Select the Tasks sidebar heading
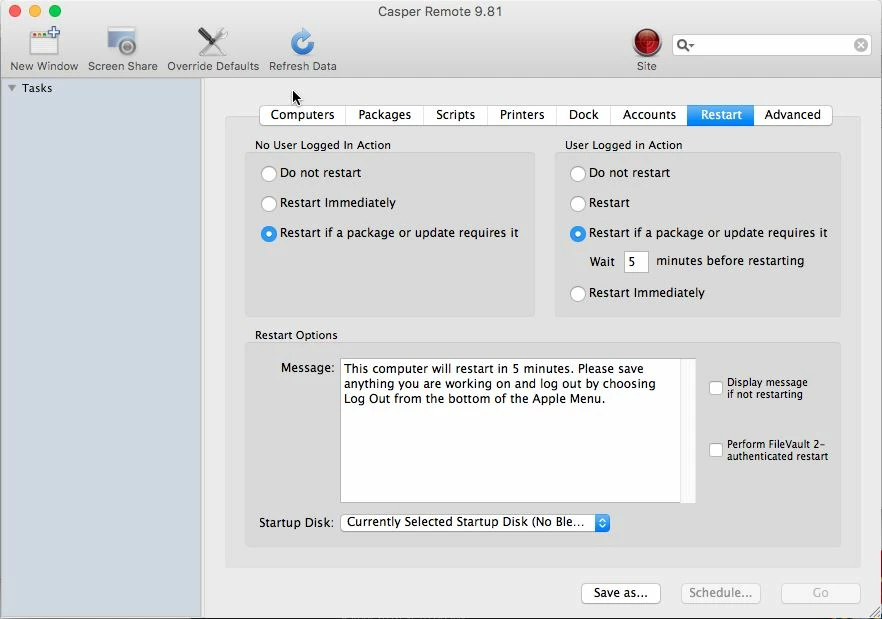This screenshot has width=882, height=619. point(37,88)
